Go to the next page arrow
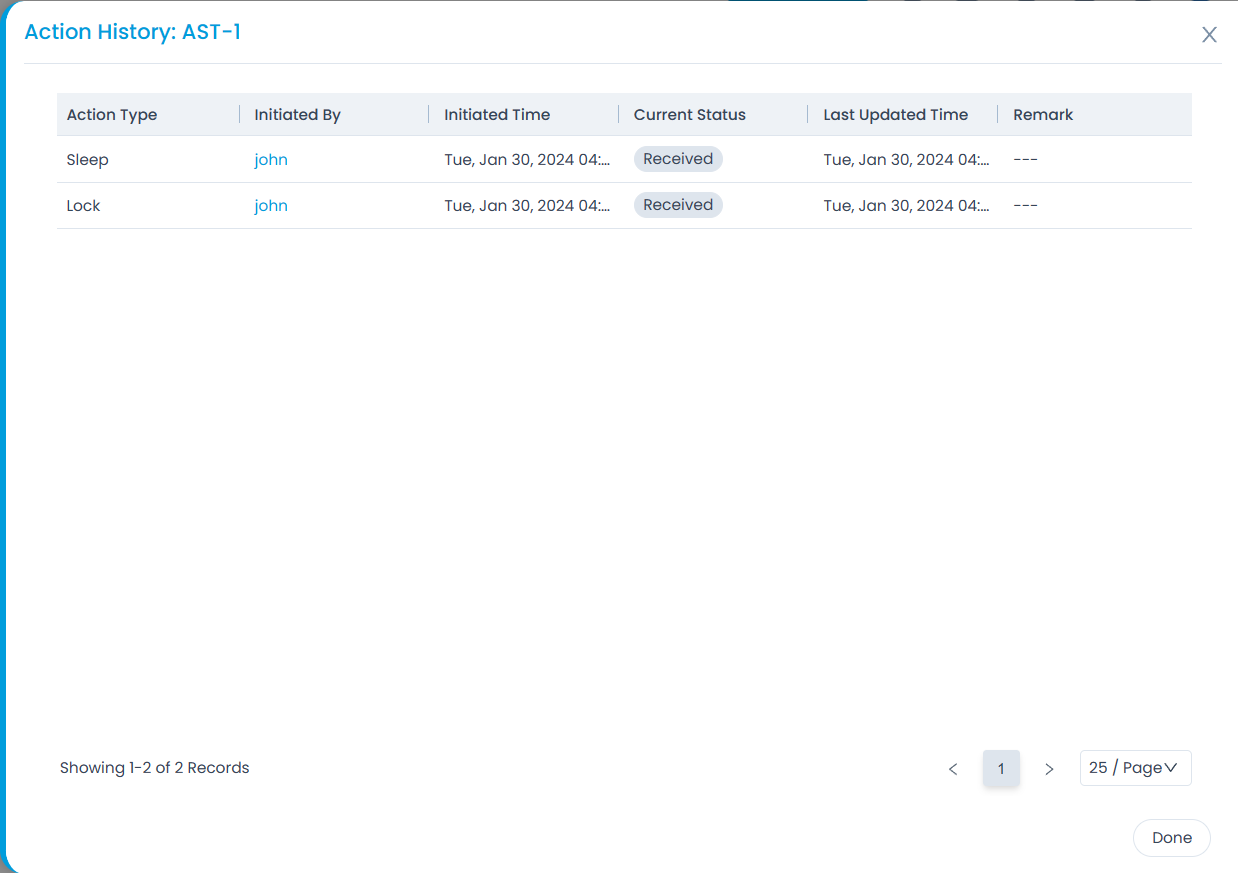 point(1049,769)
